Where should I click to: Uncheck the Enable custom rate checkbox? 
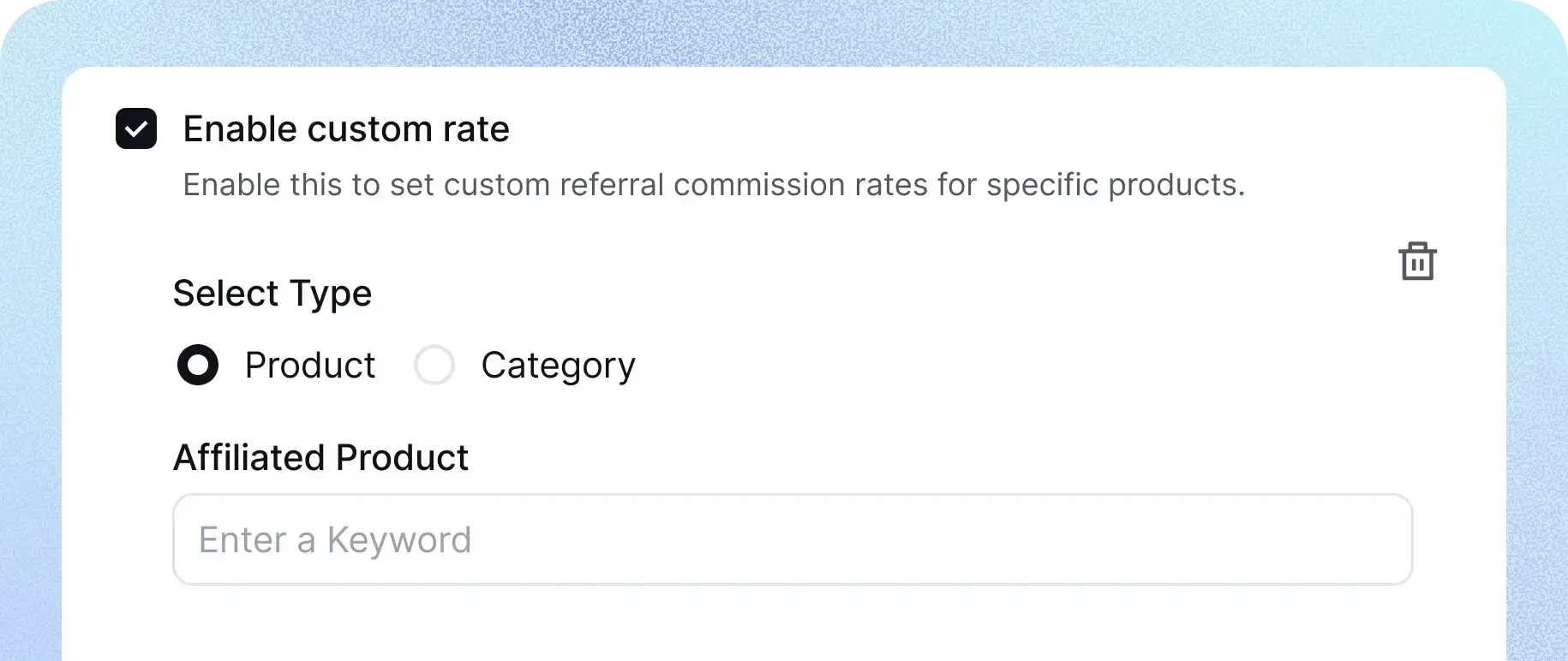pos(136,128)
